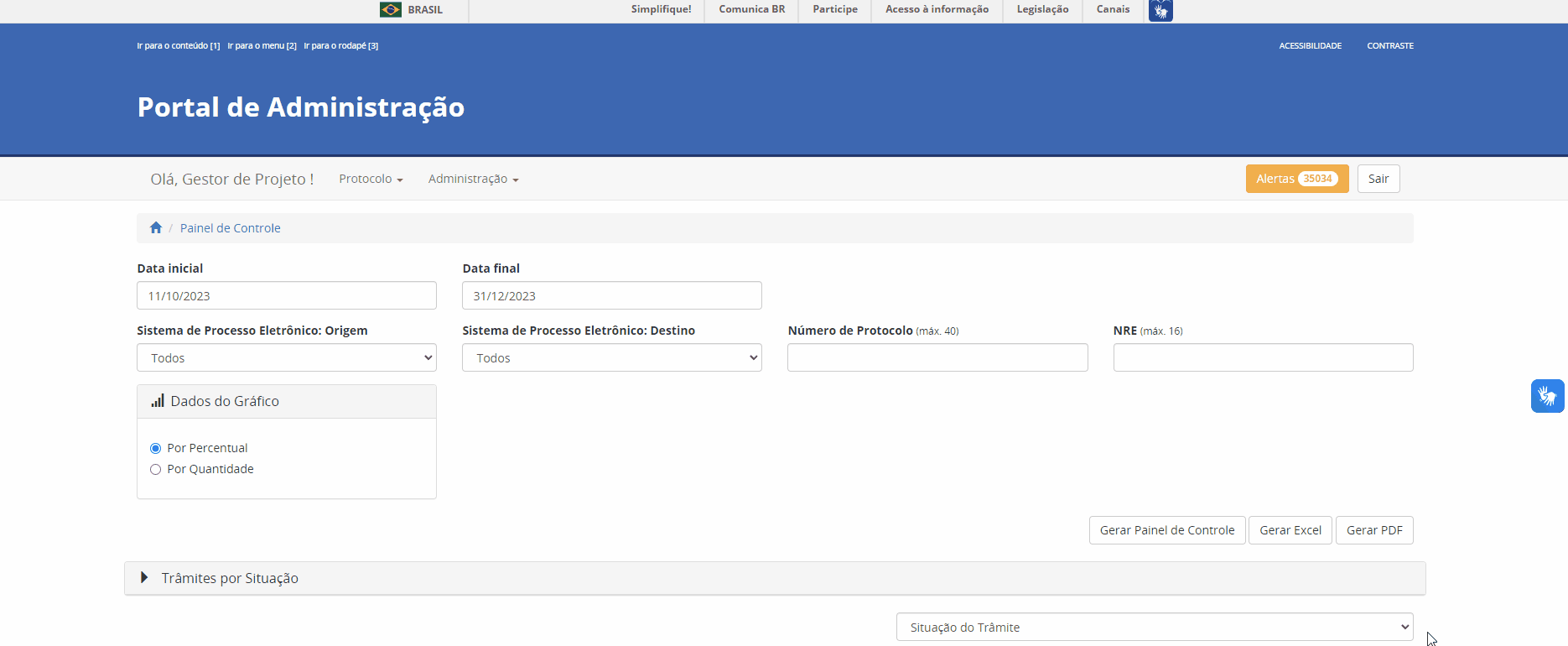
Task: Click Gerar Painel de Controle button
Action: (1167, 530)
